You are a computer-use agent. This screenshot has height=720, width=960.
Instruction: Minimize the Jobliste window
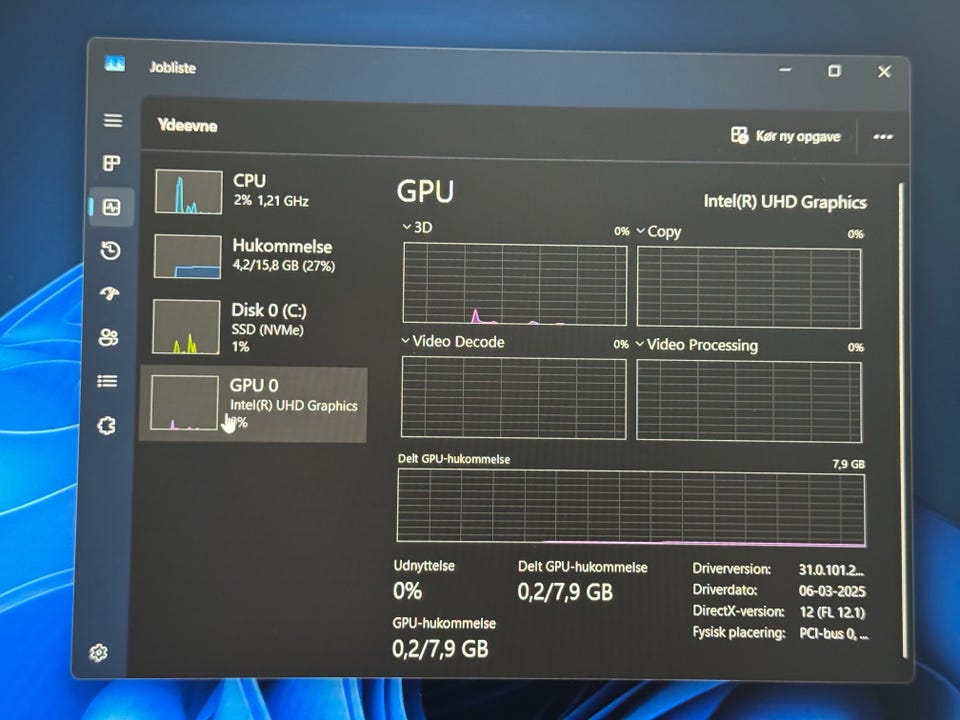pyautogui.click(x=786, y=70)
